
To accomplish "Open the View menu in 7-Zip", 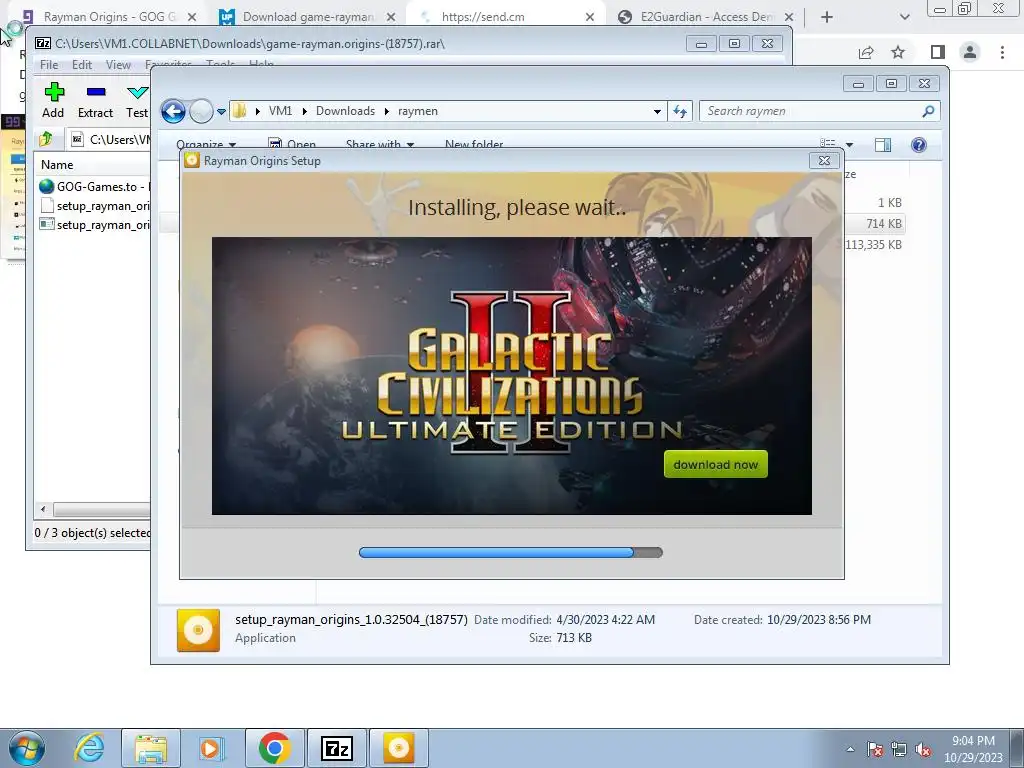I will [118, 65].
